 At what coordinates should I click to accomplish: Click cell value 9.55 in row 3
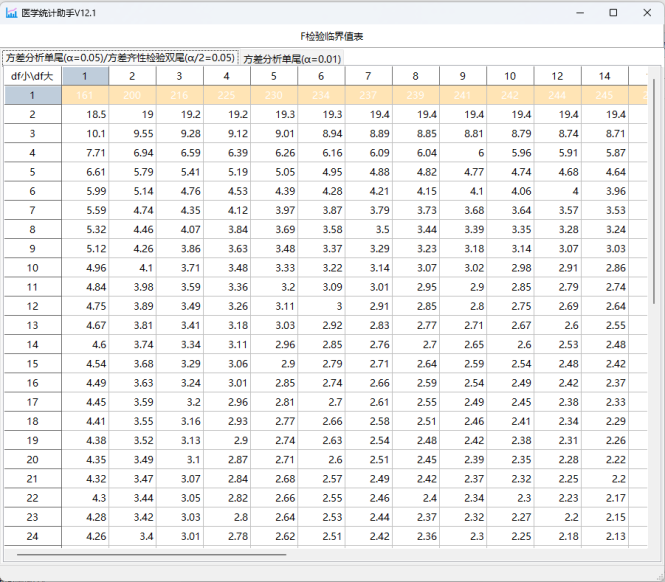click(132, 134)
